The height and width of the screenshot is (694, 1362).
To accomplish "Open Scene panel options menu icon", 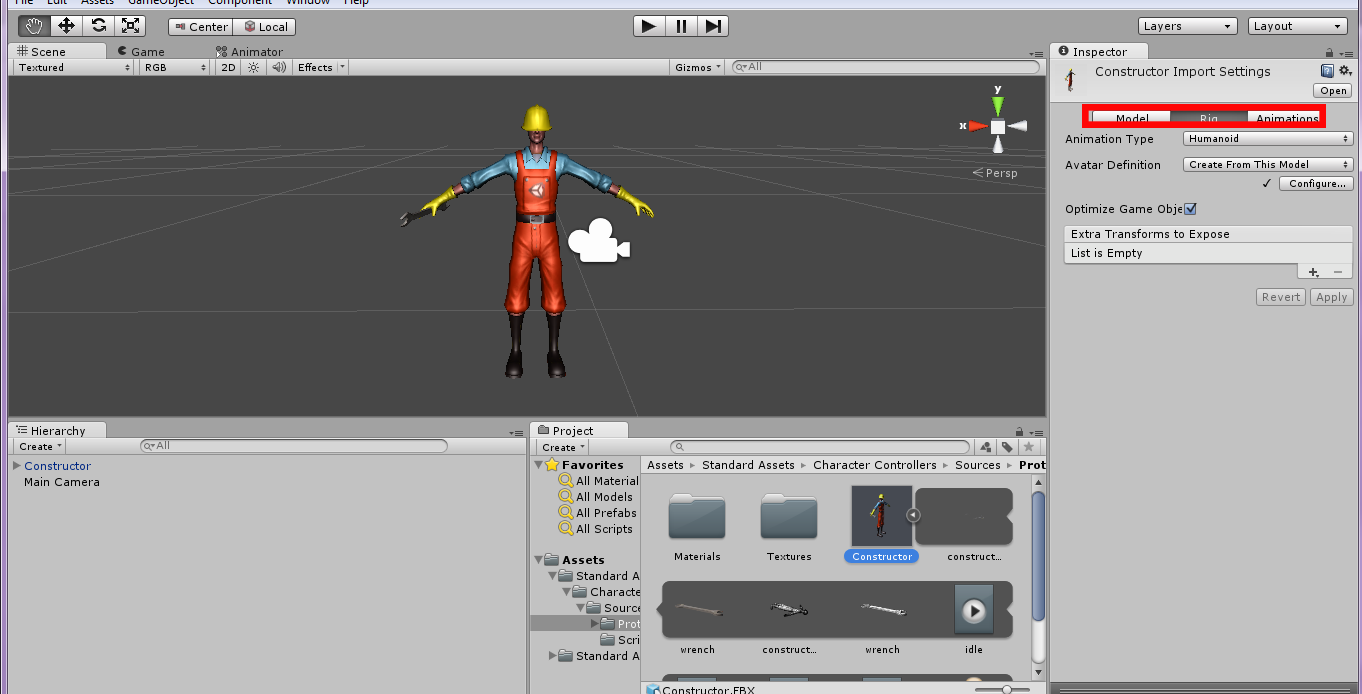I will [x=1036, y=54].
